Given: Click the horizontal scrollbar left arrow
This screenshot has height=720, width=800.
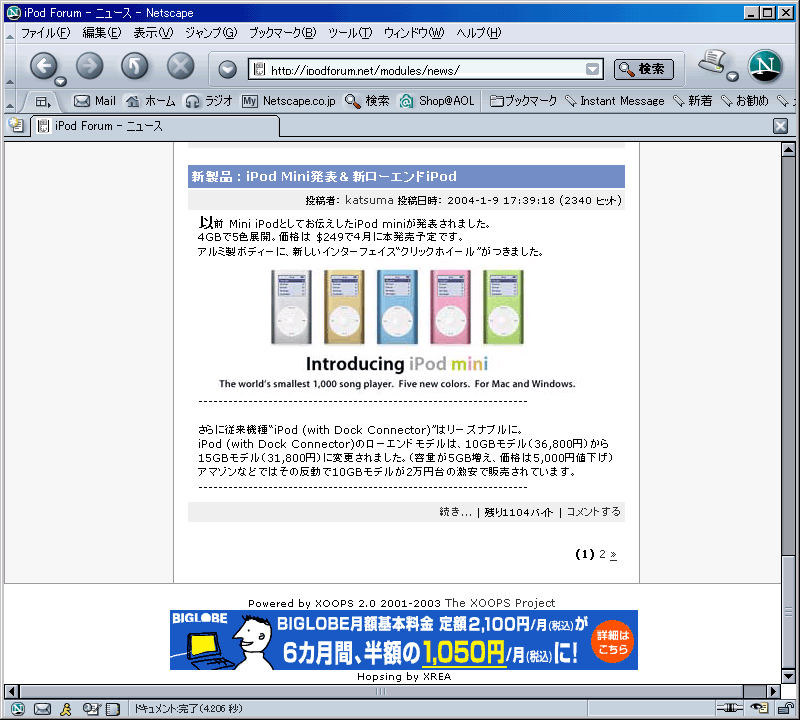Looking at the screenshot, I should click(x=12, y=691).
